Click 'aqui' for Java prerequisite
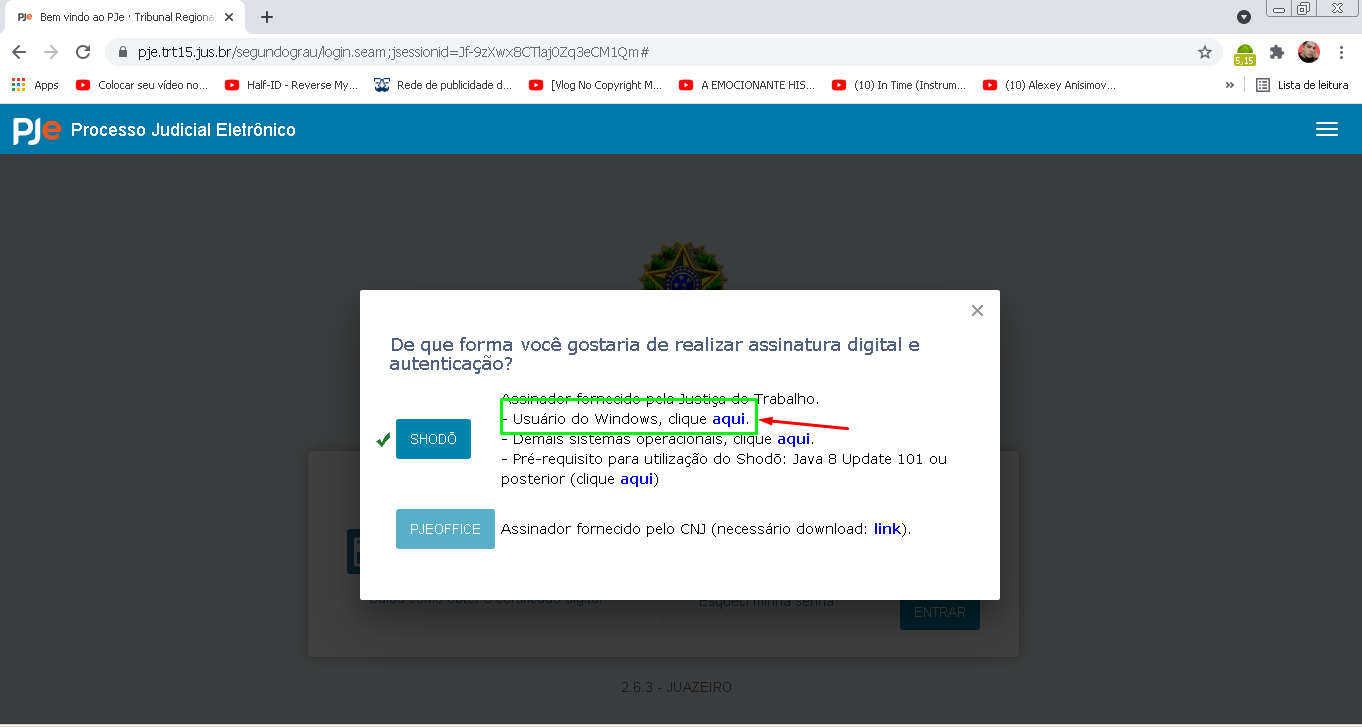 [637, 479]
